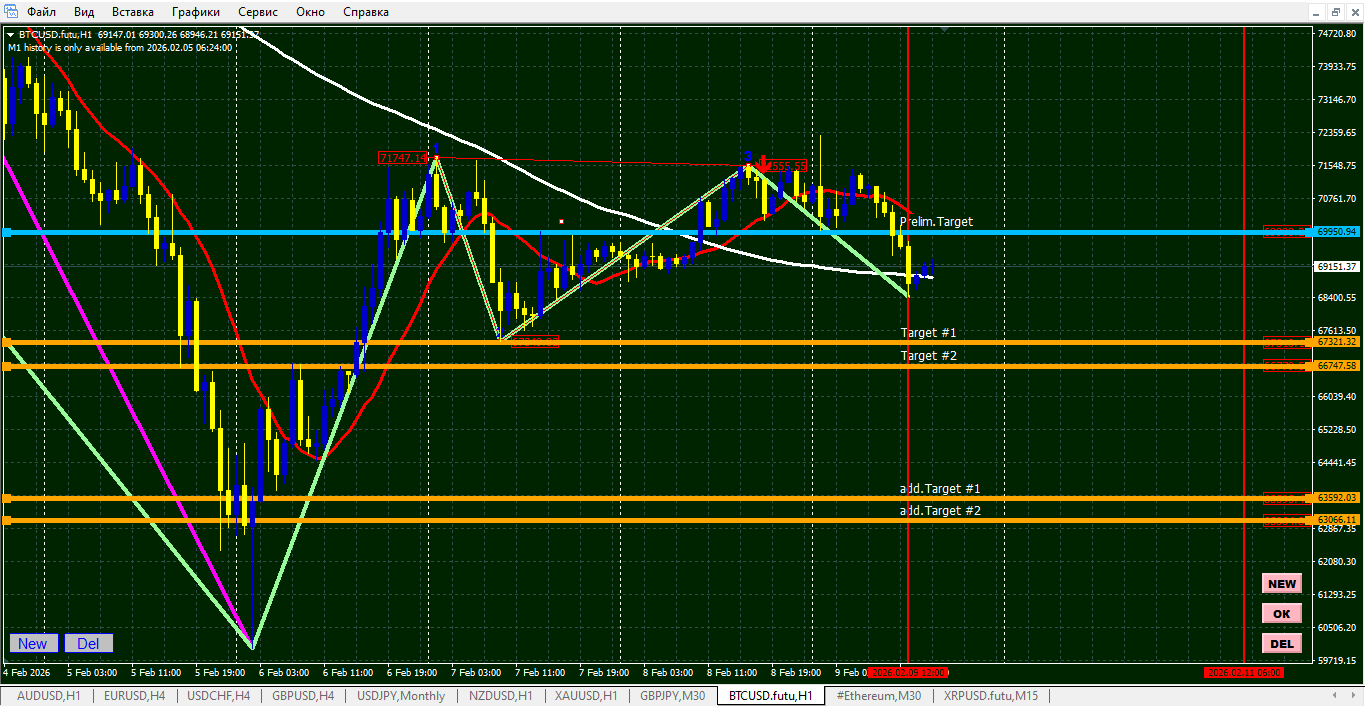Minimize the chart child window
Screen dimensions: 1365x707
tap(1315, 12)
